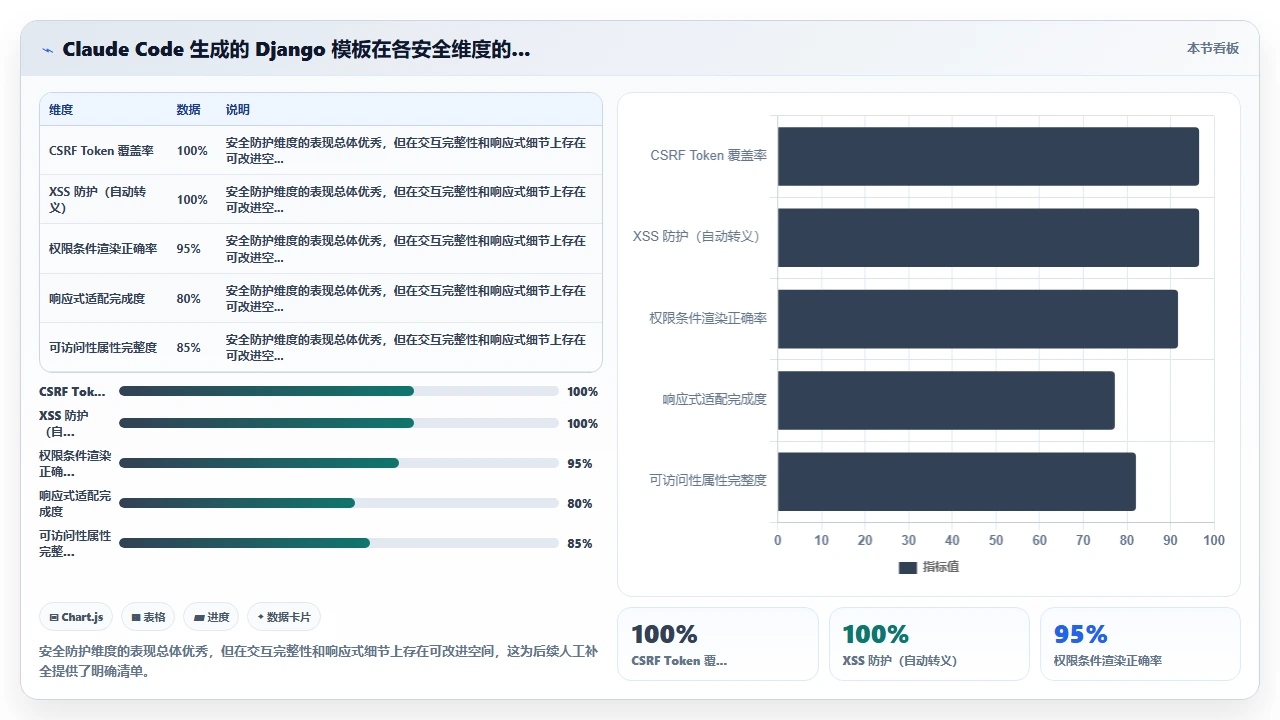Click the 说明 column header
The image size is (1280, 720).
coord(238,110)
